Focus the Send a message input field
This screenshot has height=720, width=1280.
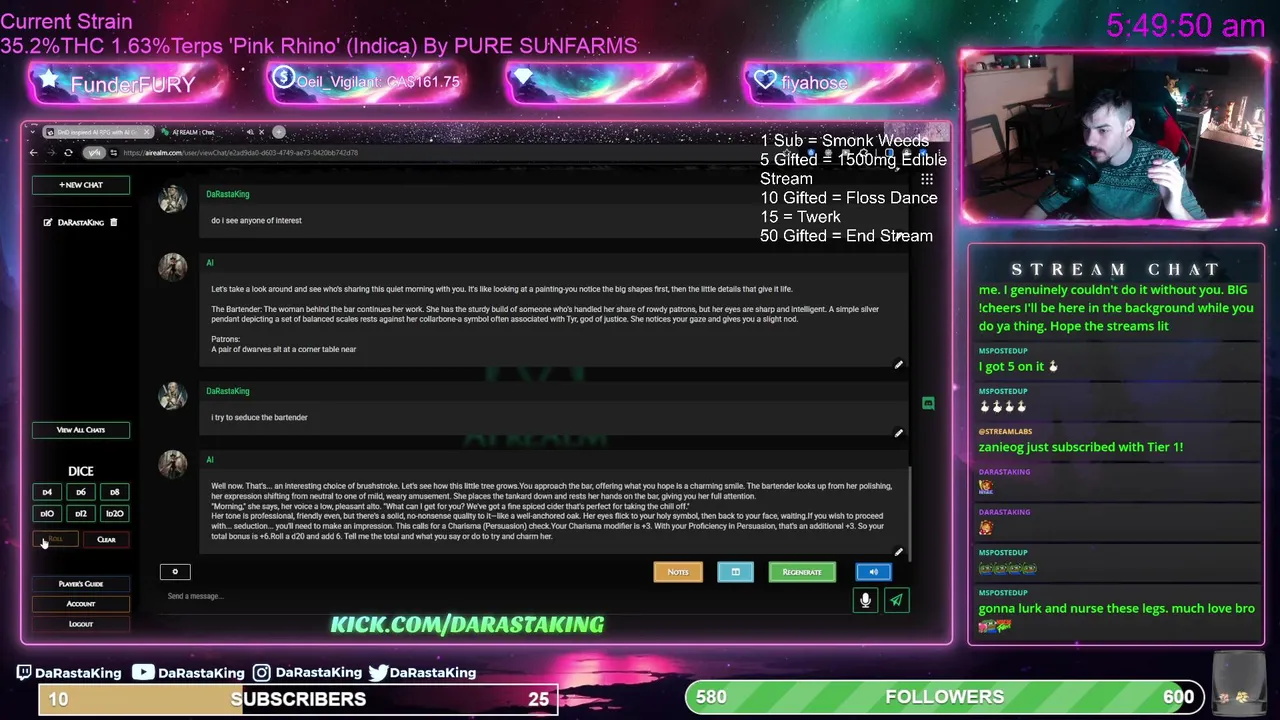pyautogui.click(x=505, y=597)
